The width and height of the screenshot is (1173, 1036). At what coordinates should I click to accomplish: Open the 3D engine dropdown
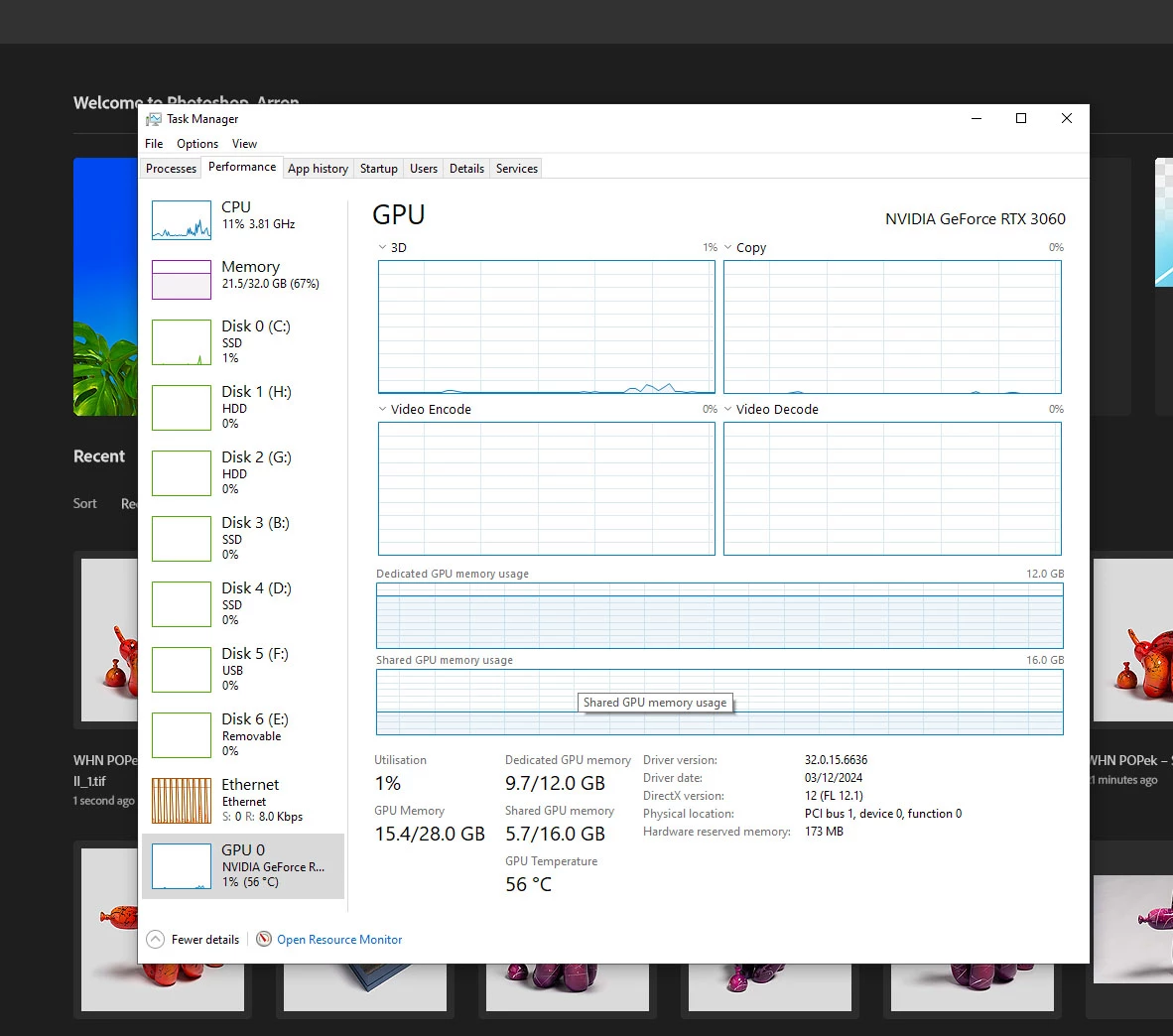pos(382,247)
